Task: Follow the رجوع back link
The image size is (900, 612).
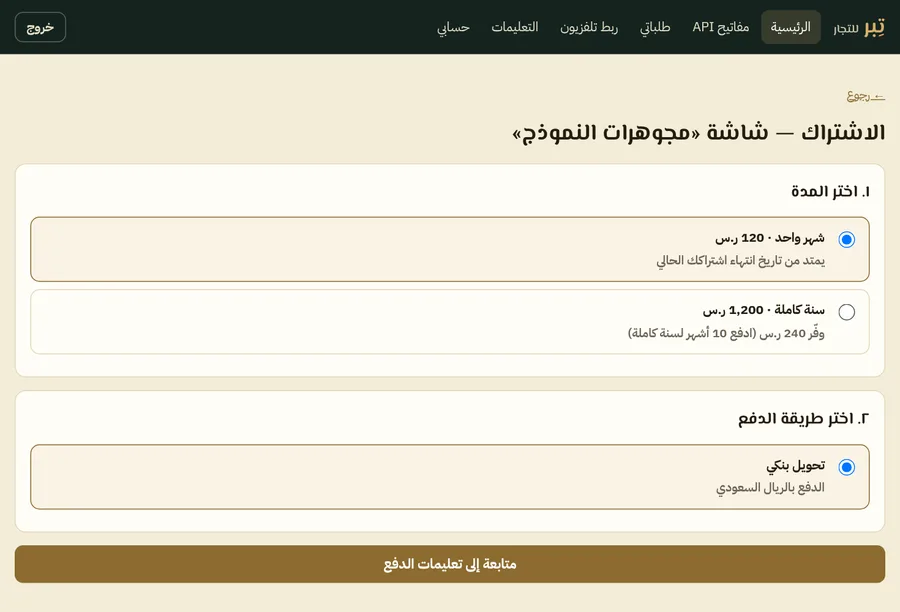Action: (866, 95)
